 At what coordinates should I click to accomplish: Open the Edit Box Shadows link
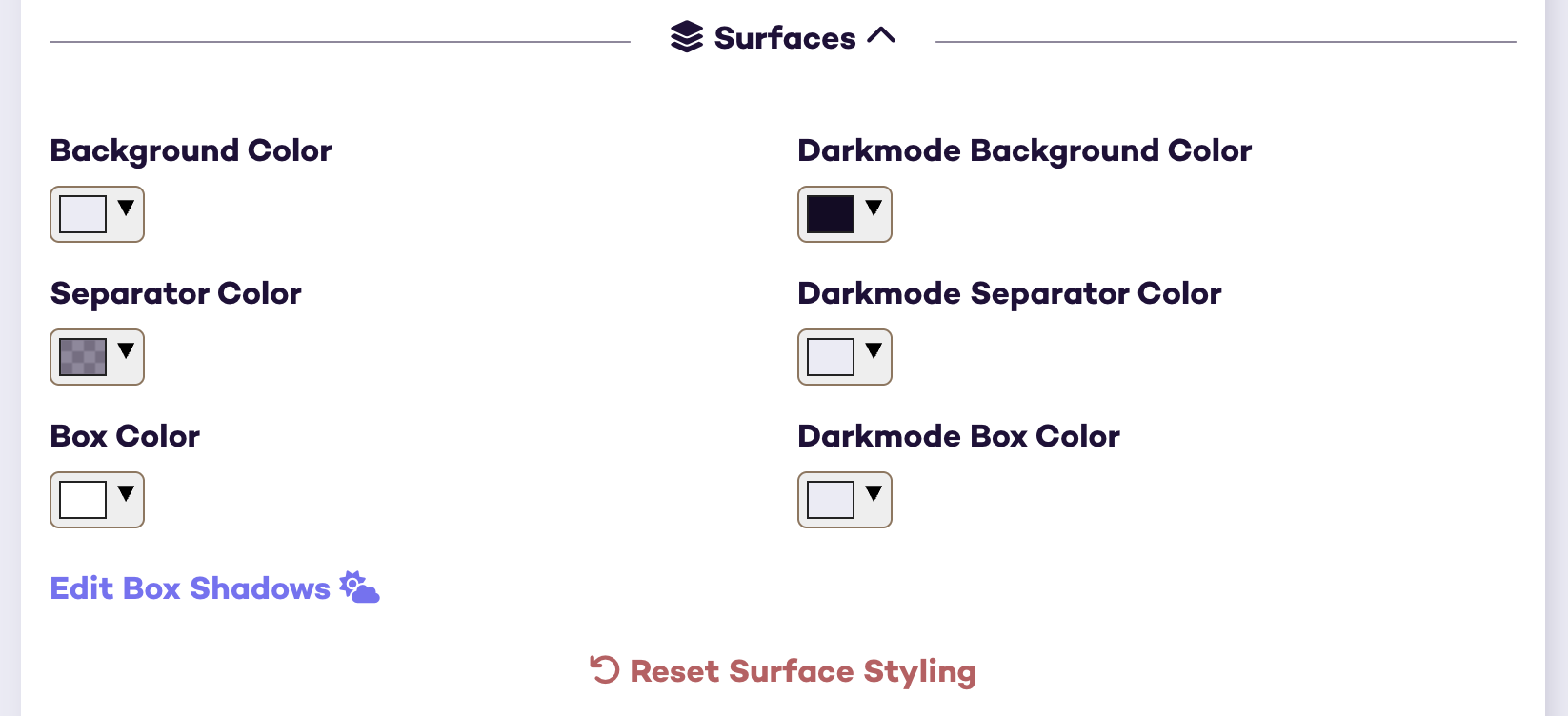pyautogui.click(x=190, y=588)
